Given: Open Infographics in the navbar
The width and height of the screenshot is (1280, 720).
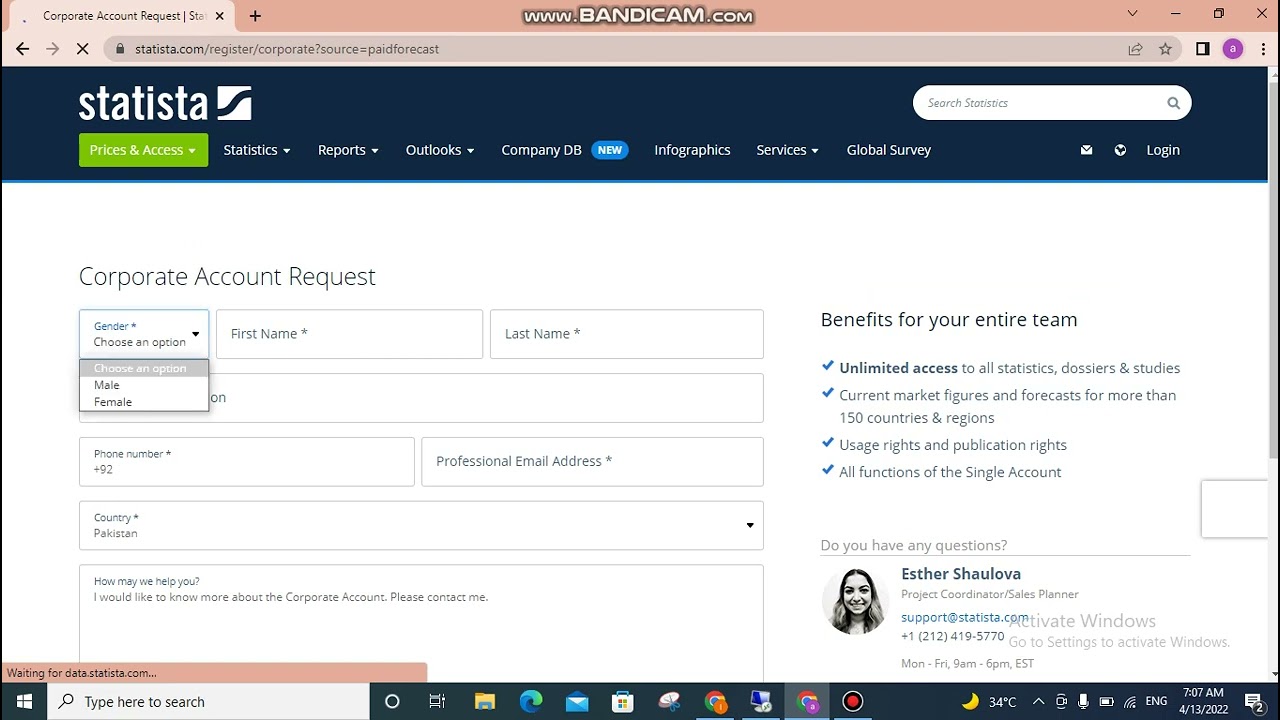Looking at the screenshot, I should coord(692,150).
